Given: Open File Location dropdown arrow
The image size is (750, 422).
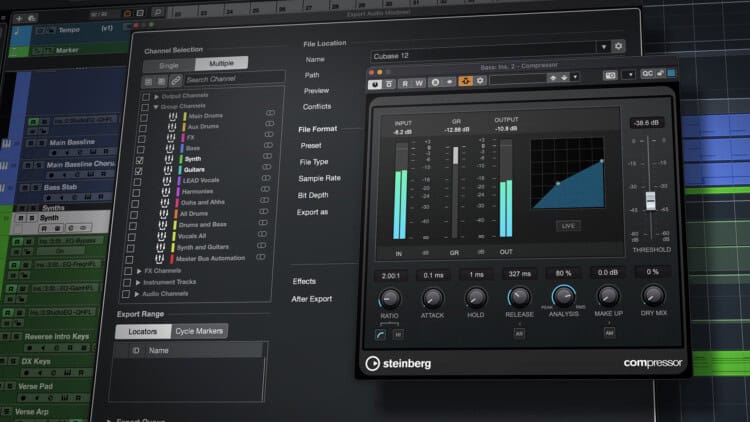Looking at the screenshot, I should 604,47.
